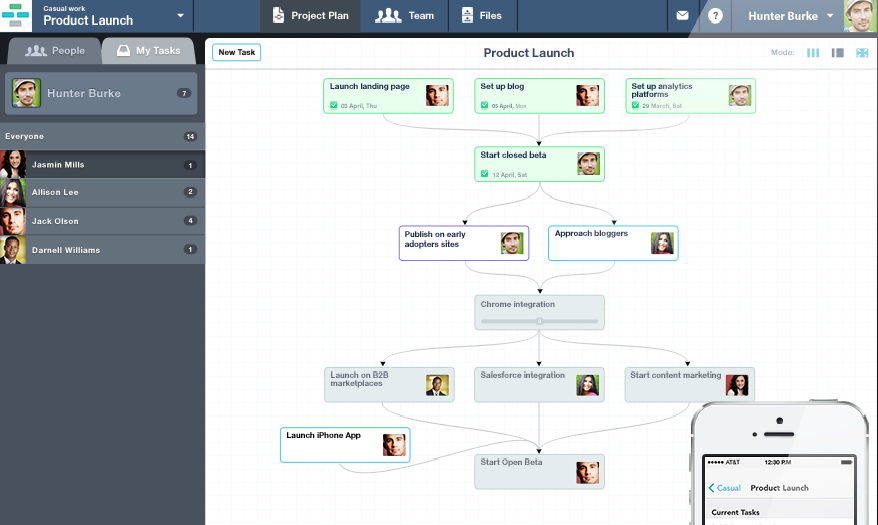The height and width of the screenshot is (525, 878).
Task: Click the Casual app logo icon
Action: coord(16,15)
